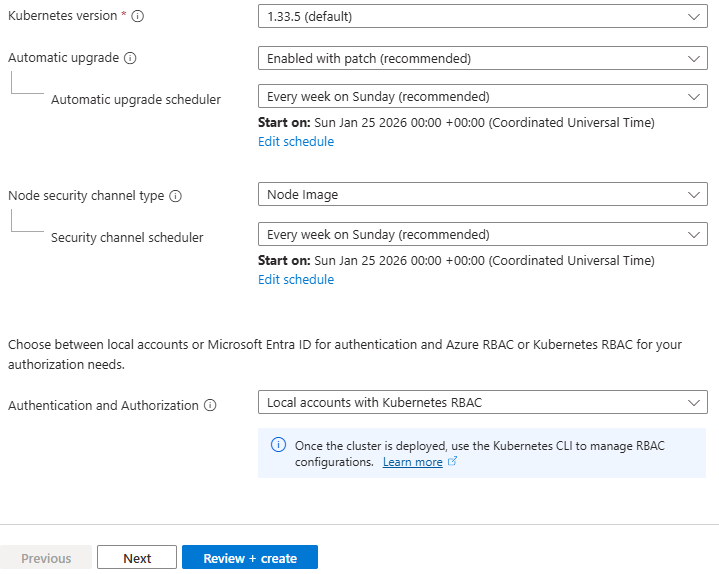Expand the Automatic upgrade dropdown

[482, 58]
